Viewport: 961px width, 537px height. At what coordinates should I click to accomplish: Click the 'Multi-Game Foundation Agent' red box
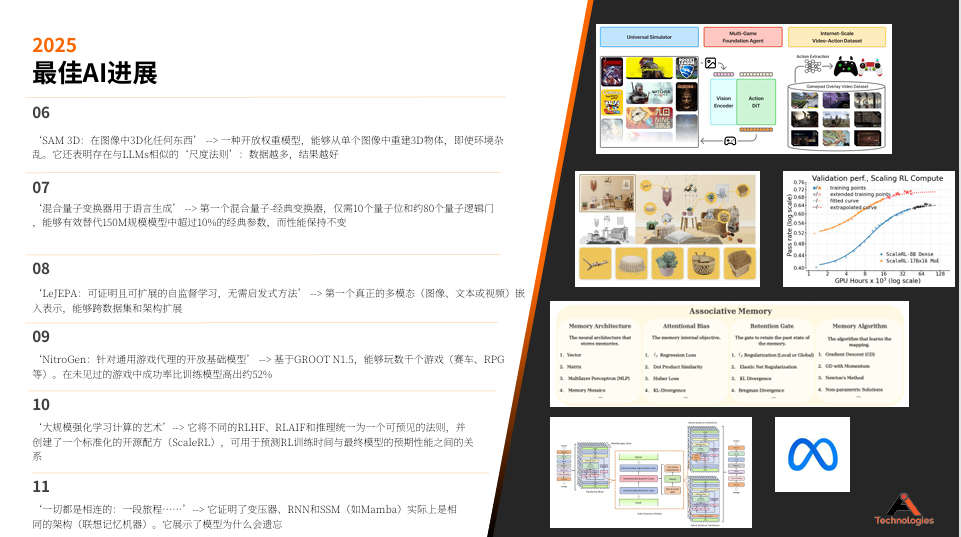coord(743,37)
